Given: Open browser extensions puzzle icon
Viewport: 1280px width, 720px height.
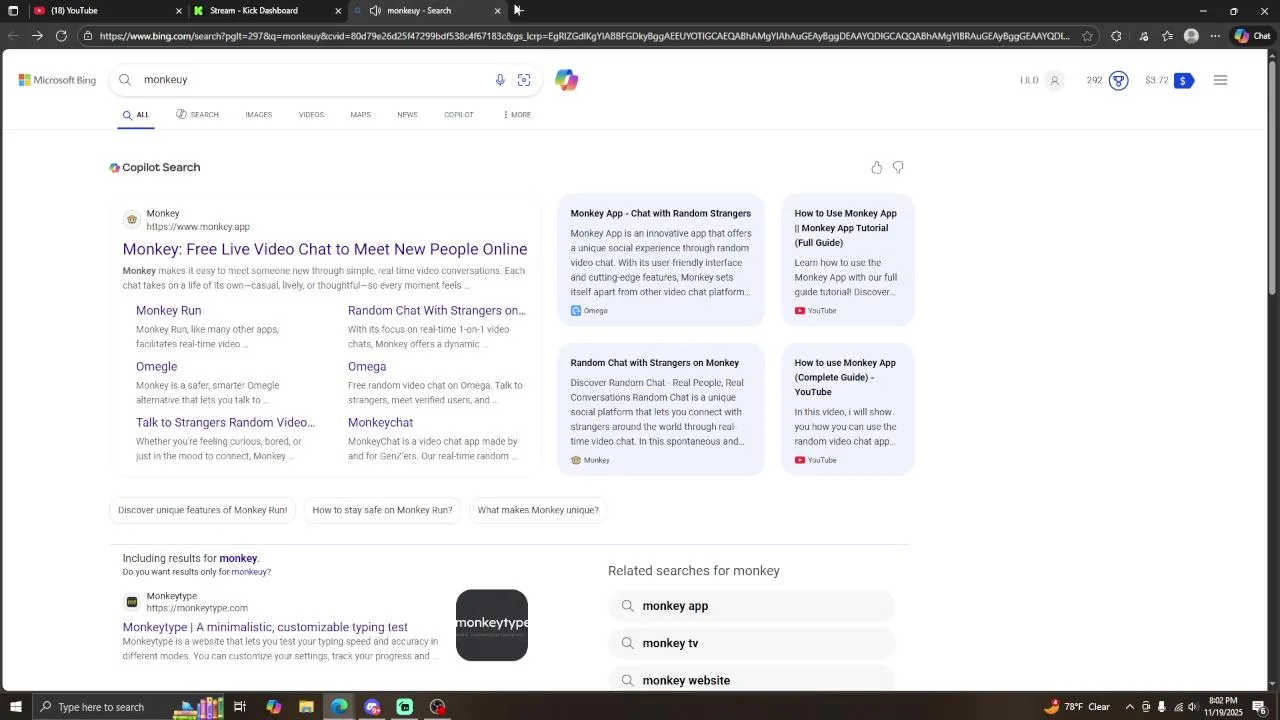Looking at the screenshot, I should (x=1116, y=36).
